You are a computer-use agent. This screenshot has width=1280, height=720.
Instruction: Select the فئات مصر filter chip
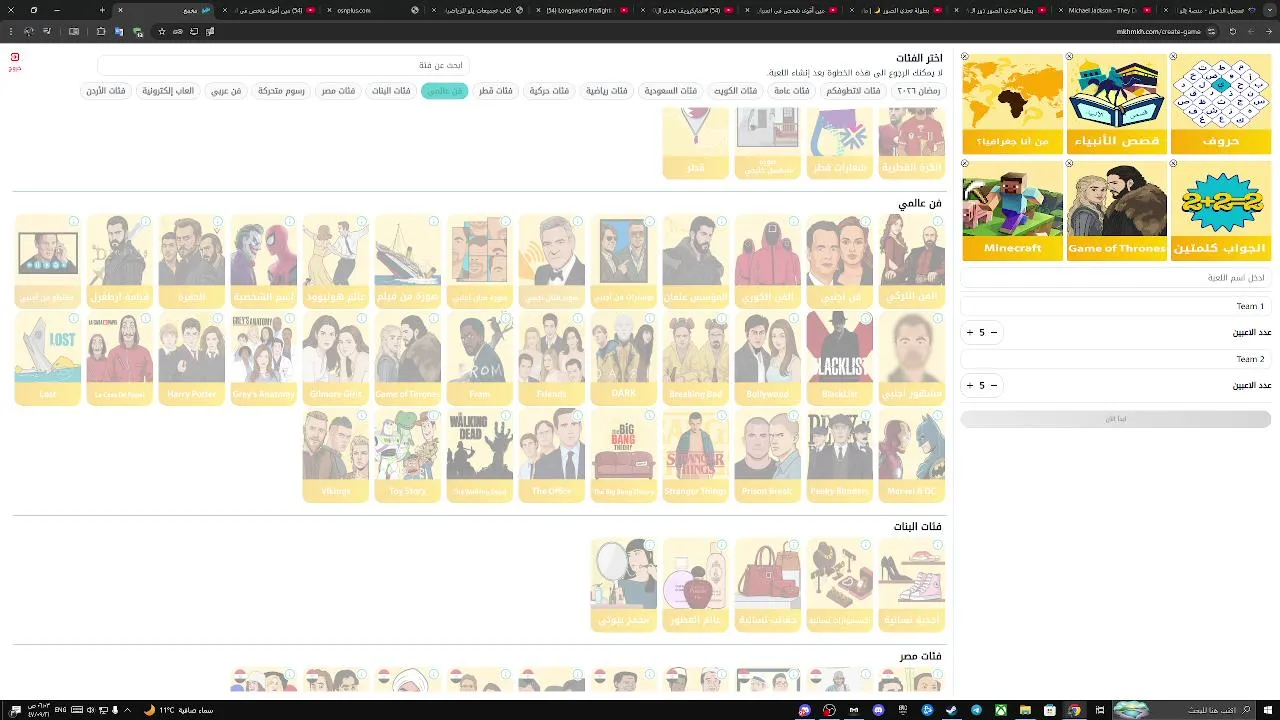coord(338,91)
